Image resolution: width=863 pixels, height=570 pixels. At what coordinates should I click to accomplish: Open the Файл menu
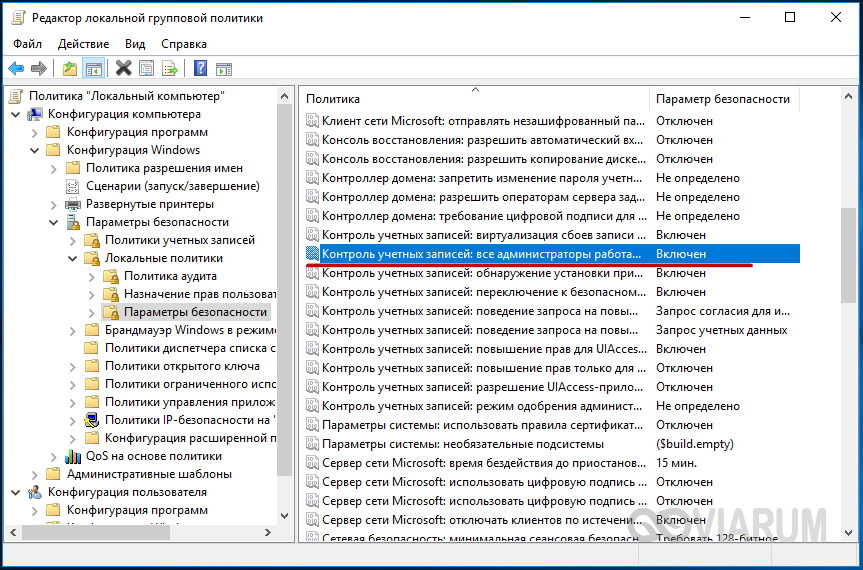coord(28,44)
